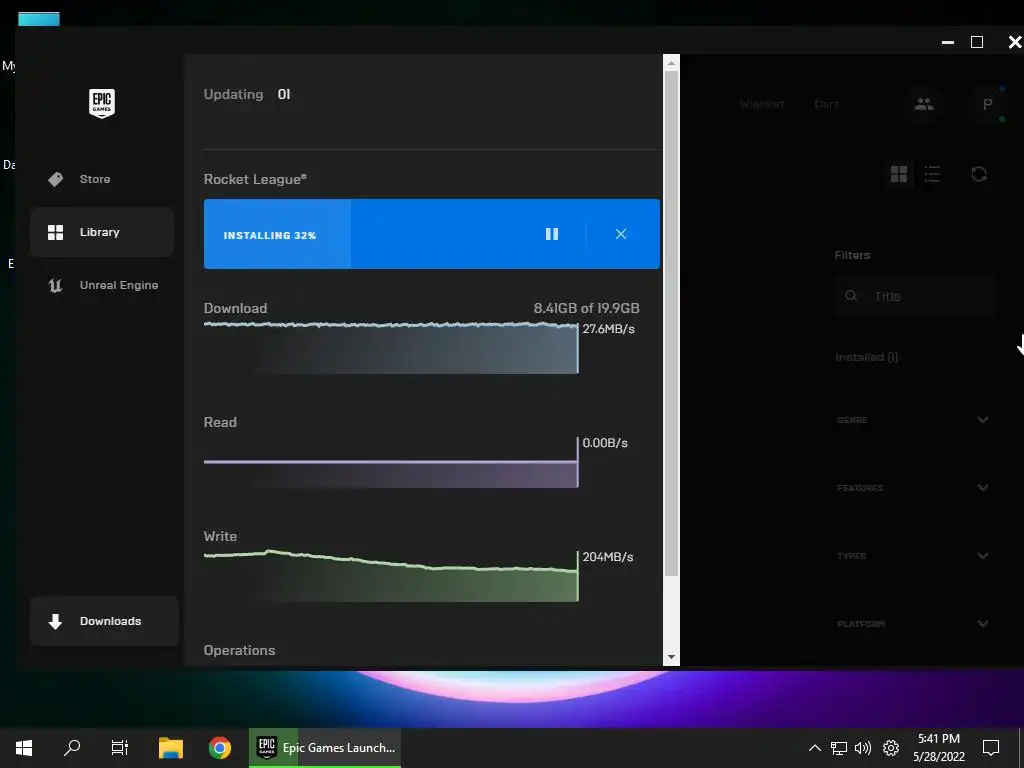Image resolution: width=1024 pixels, height=768 pixels.
Task: Expand the Genre filter
Action: click(x=913, y=419)
